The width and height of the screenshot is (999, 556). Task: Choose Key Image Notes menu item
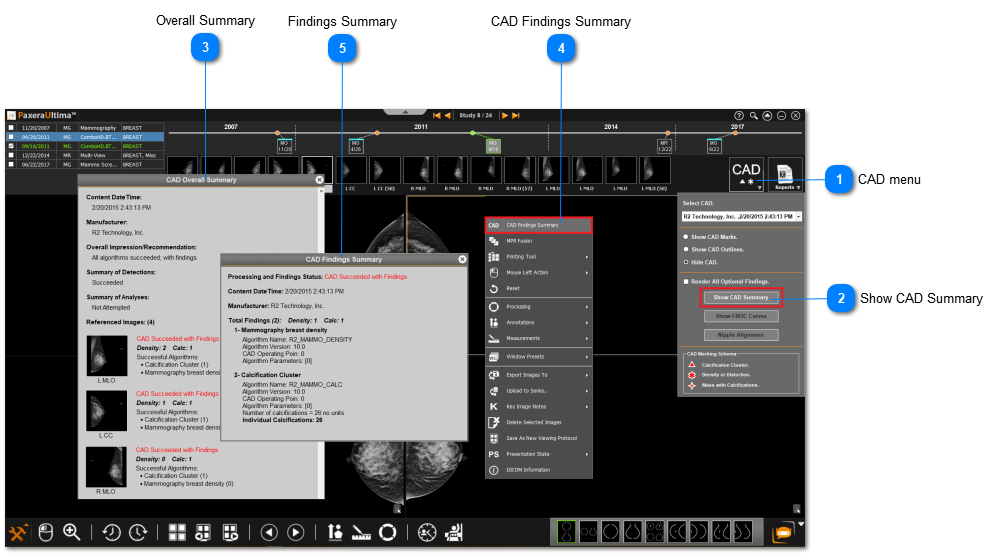coord(539,406)
